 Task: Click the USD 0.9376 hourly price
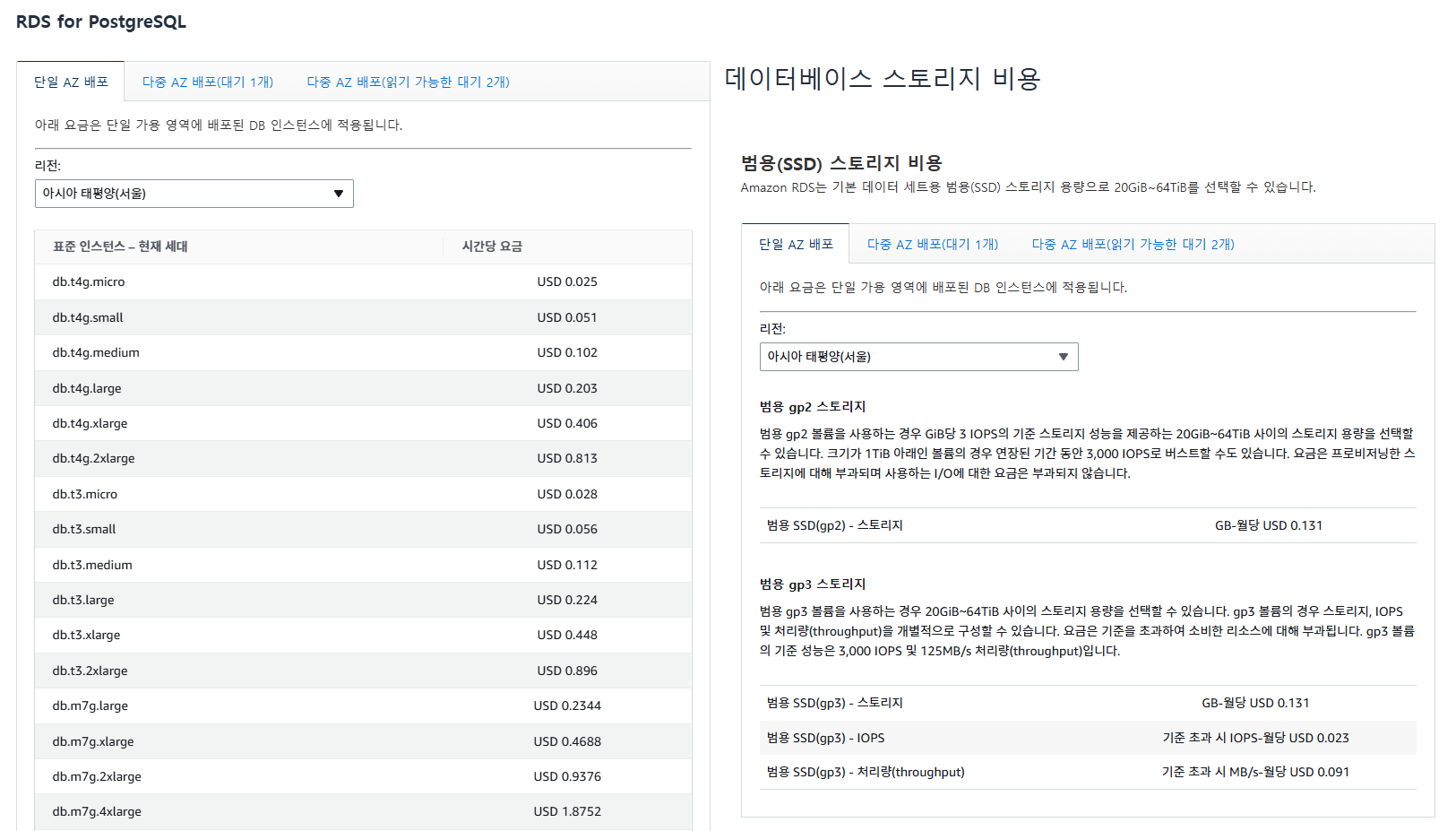point(567,776)
